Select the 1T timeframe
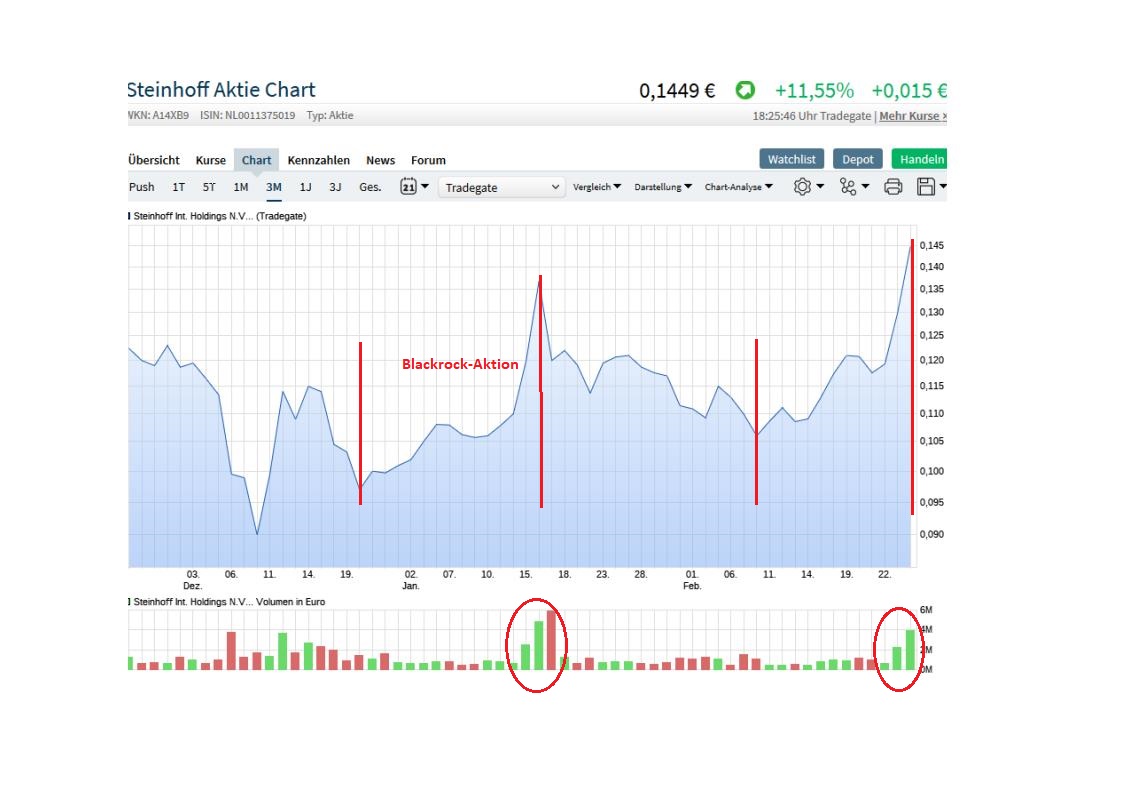 (x=177, y=187)
